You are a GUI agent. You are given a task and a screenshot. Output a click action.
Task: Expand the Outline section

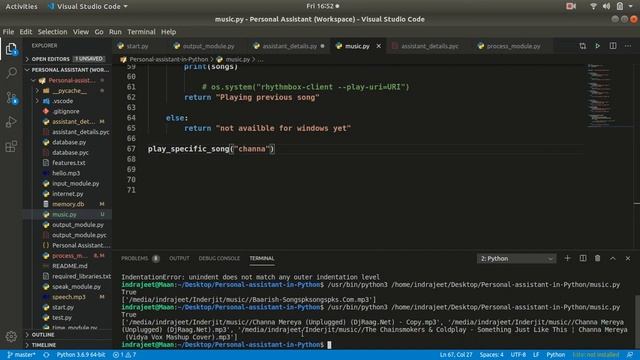[67, 335]
